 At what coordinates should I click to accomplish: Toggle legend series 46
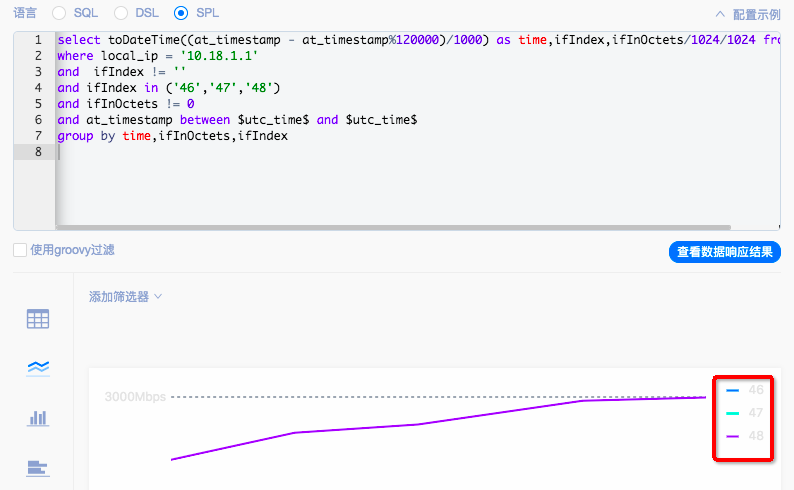744,390
